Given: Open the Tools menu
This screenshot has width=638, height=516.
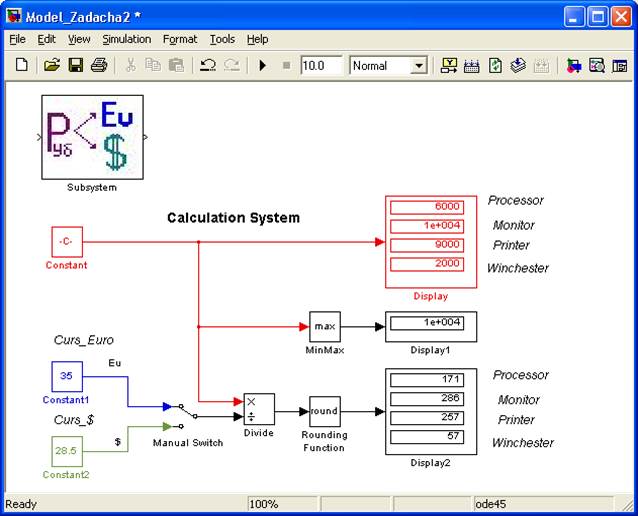Looking at the screenshot, I should 222,39.
